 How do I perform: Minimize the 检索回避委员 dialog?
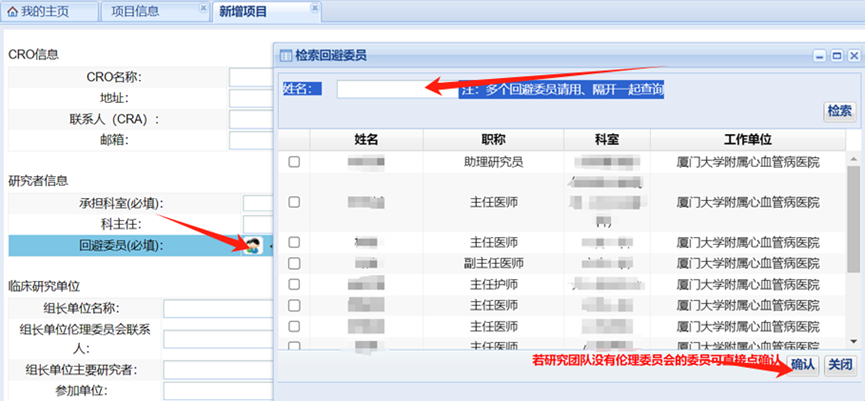point(819,56)
